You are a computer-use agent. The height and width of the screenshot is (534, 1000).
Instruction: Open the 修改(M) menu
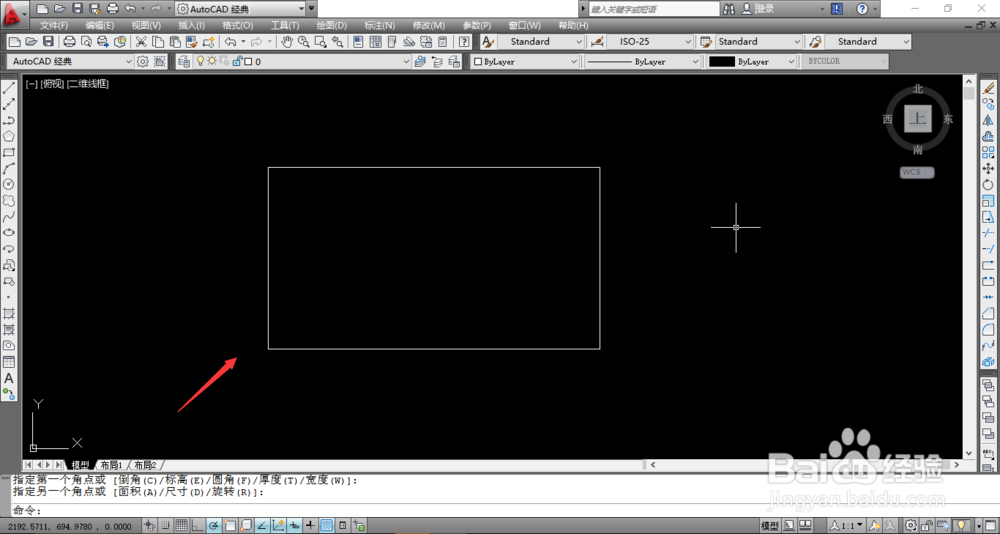(x=429, y=26)
